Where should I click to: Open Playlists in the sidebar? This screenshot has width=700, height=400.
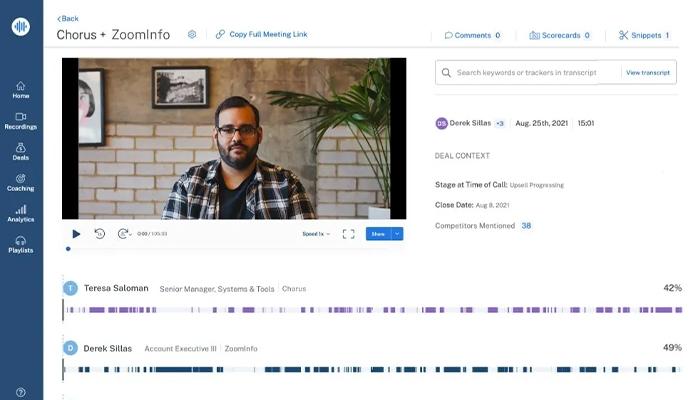(x=21, y=245)
